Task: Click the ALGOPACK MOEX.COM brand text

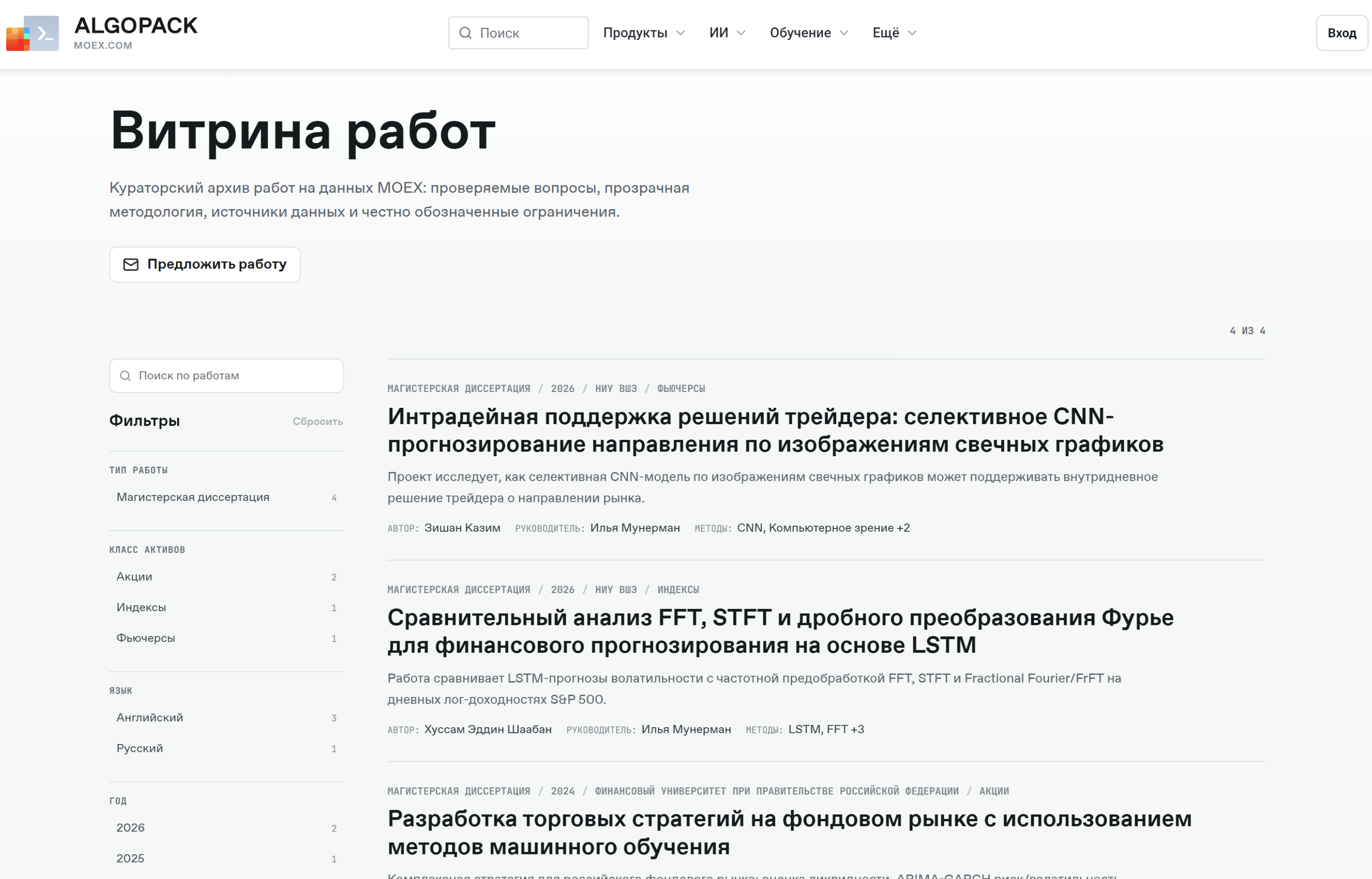Action: pyautogui.click(x=136, y=33)
